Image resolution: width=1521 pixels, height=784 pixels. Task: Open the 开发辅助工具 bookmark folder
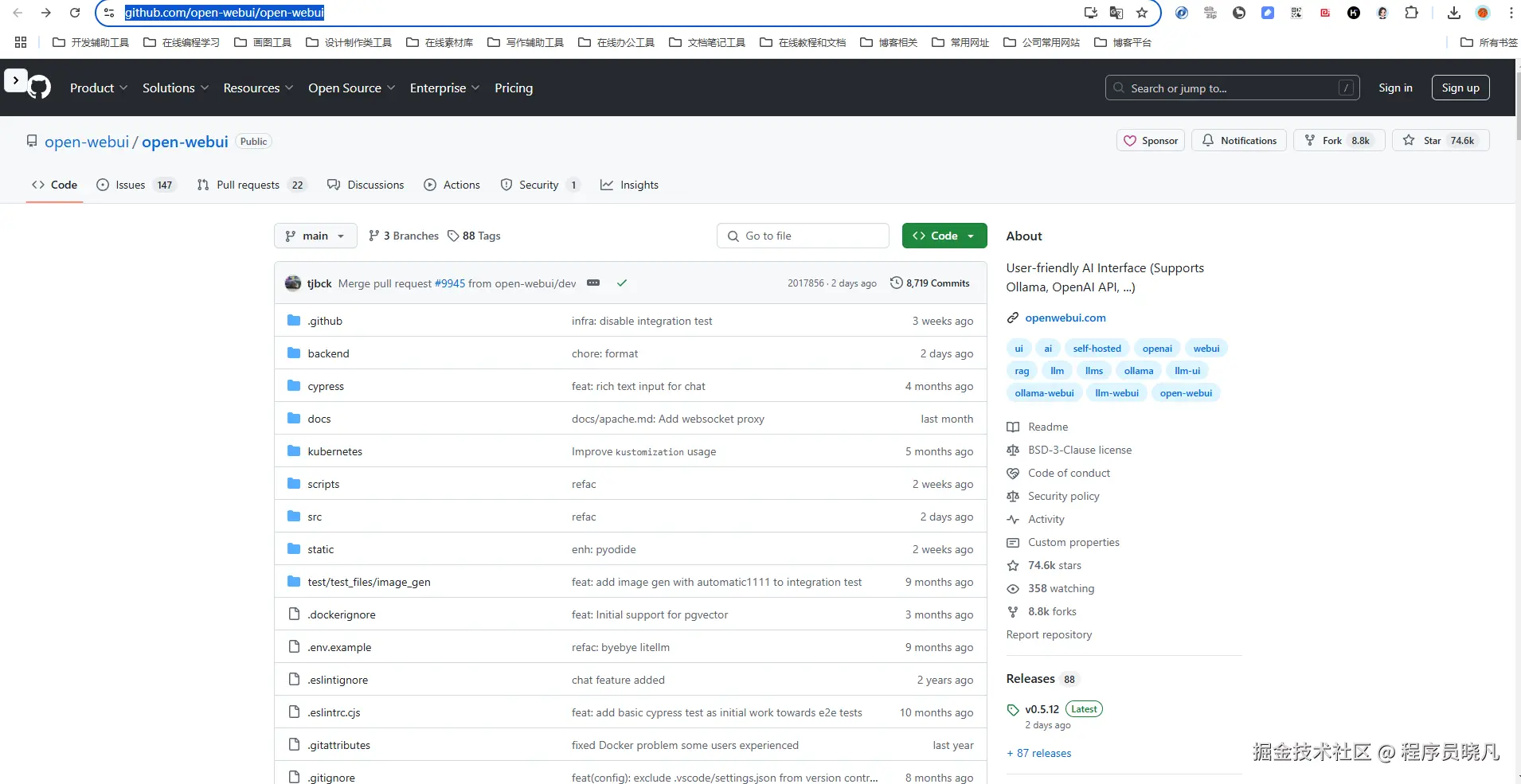[91, 42]
